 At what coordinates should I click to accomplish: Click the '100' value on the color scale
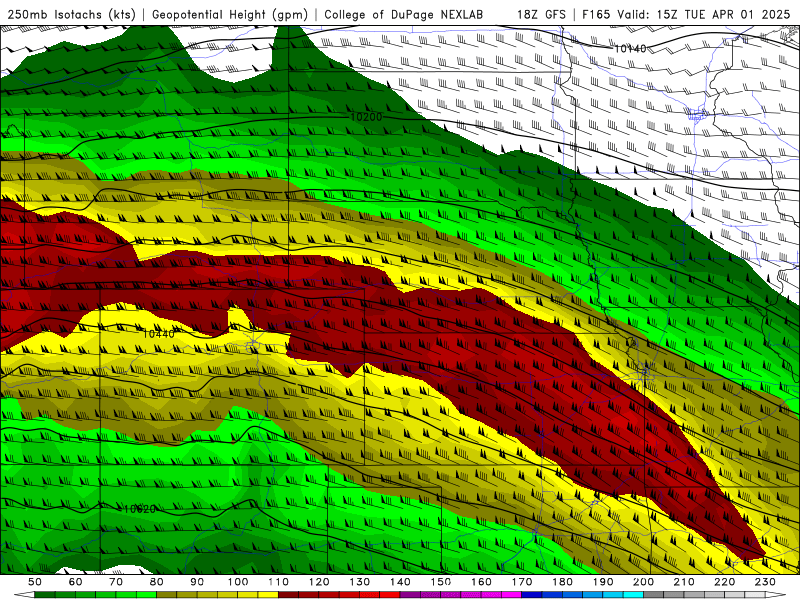pos(238,582)
